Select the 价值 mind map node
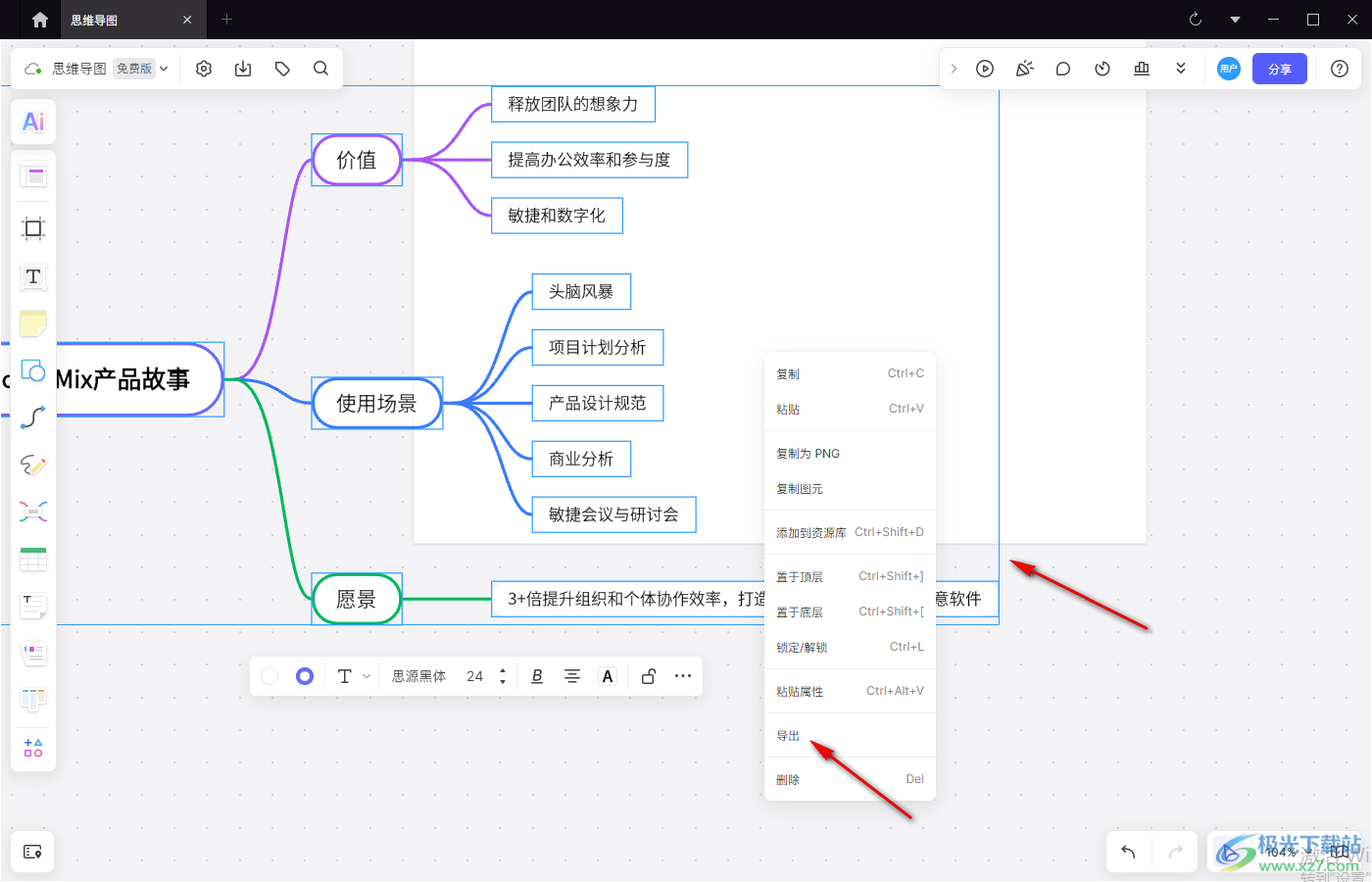The width and height of the screenshot is (1372, 882). click(357, 160)
